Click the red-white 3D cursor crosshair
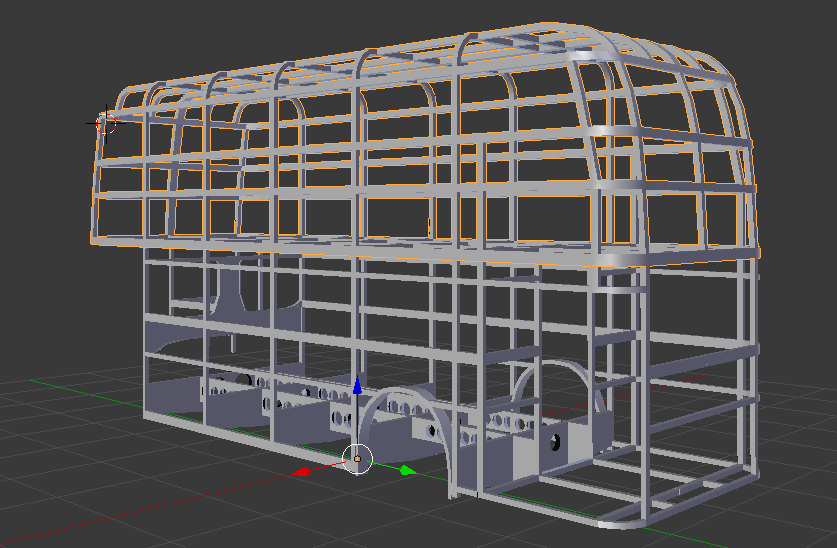The height and width of the screenshot is (548, 837). (x=106, y=123)
